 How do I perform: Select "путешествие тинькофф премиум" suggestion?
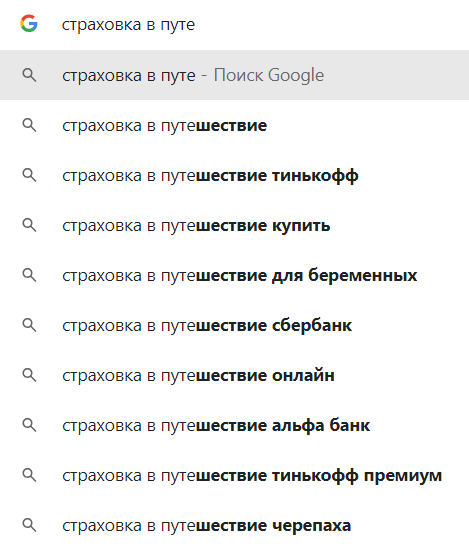tap(234, 475)
